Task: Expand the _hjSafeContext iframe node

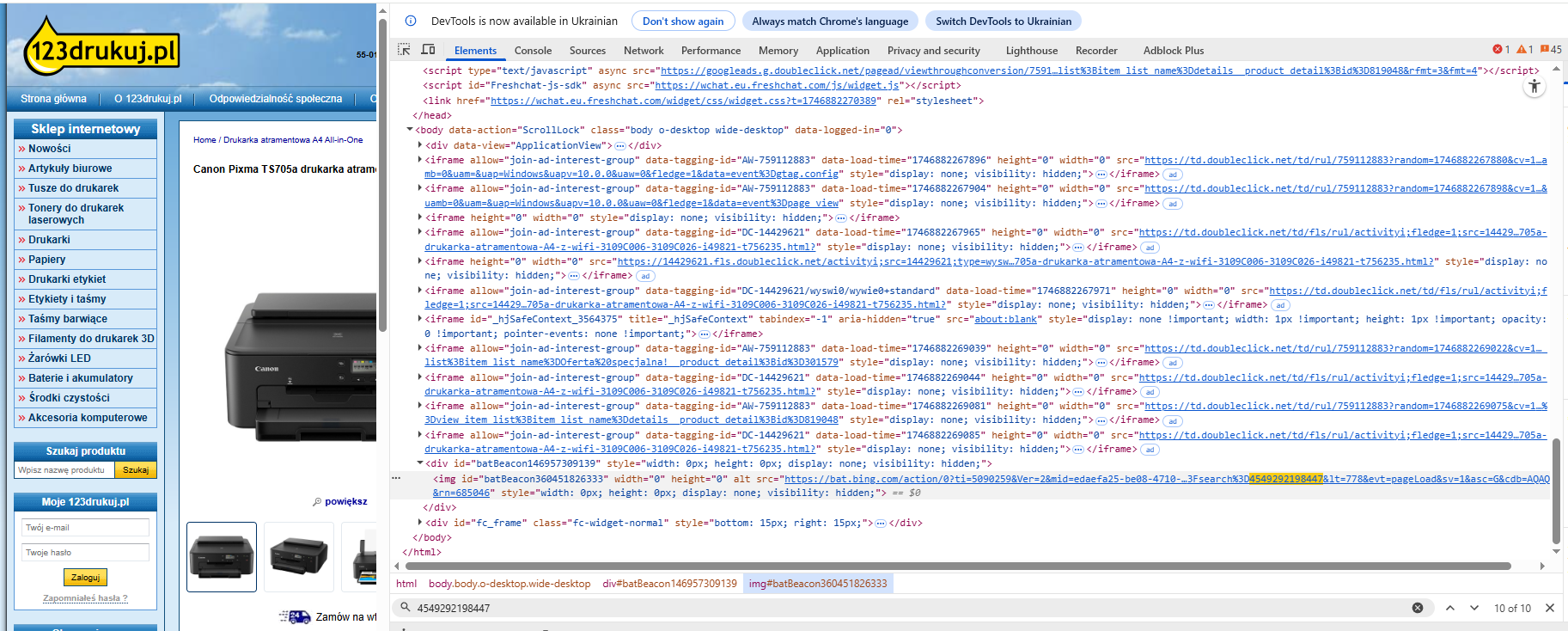Action: tap(420, 319)
